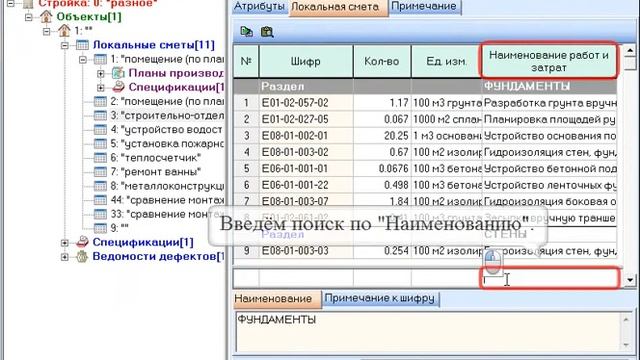Click icon beside lower Спецификации[1] node
640x360 pixels.
82,242
